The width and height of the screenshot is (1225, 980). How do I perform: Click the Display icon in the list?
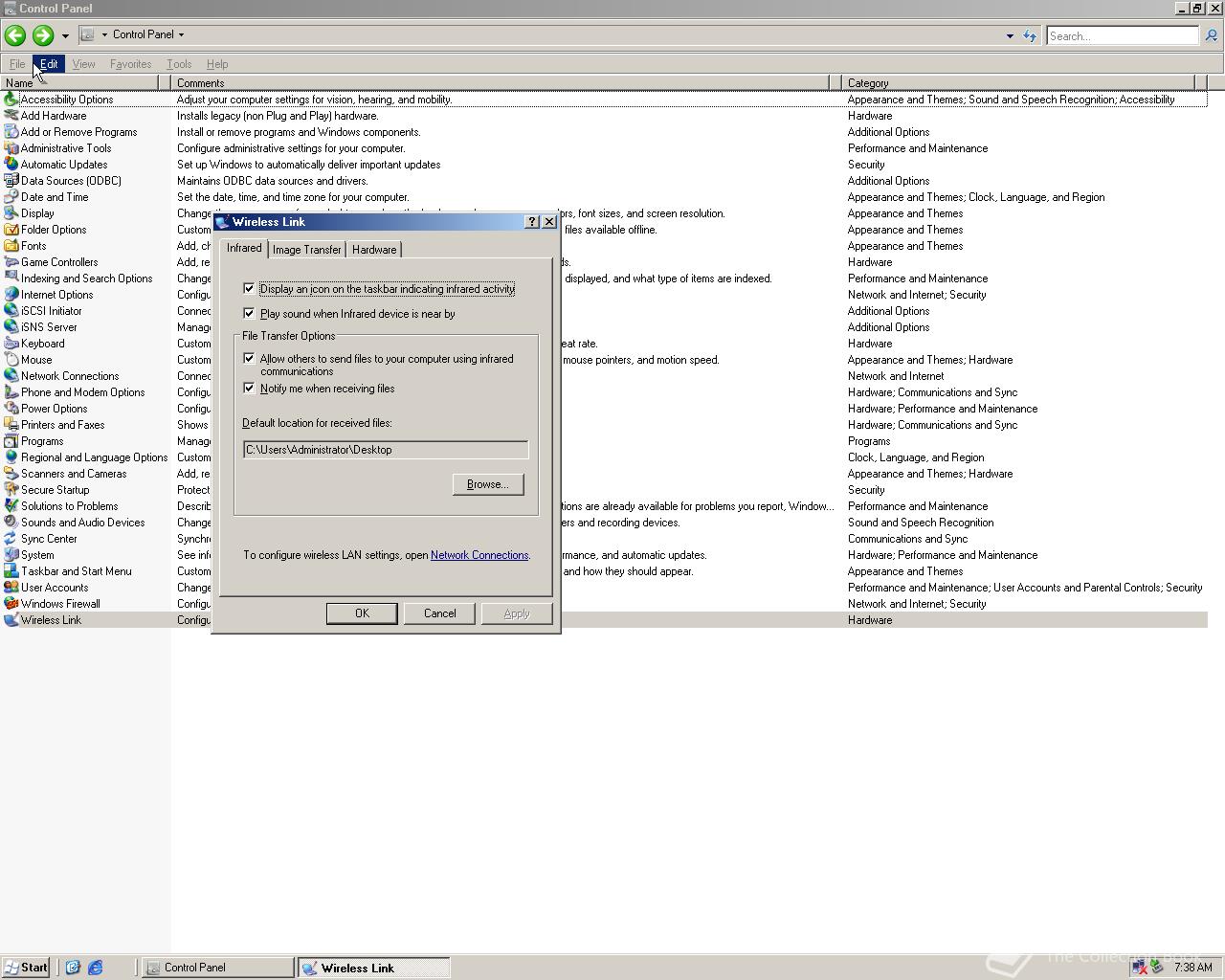point(11,213)
